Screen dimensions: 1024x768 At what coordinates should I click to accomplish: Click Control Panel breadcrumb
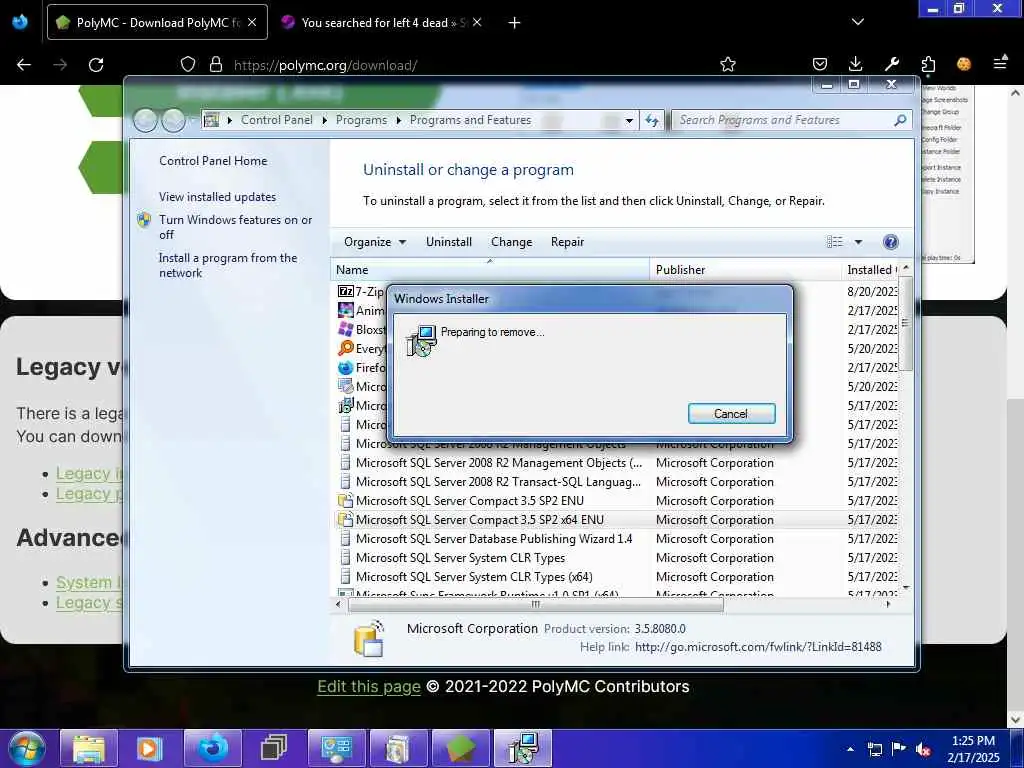(276, 120)
